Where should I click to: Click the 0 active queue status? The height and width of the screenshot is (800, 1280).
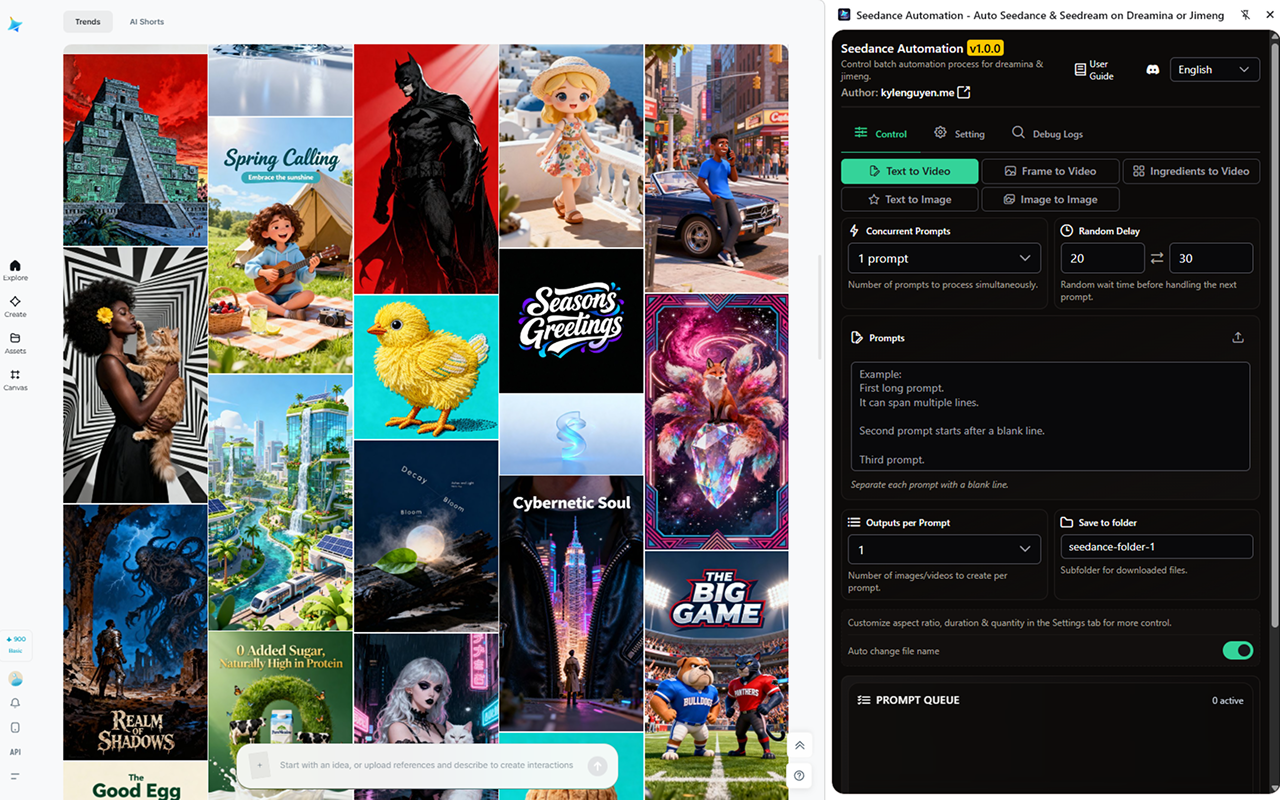pyautogui.click(x=1228, y=701)
